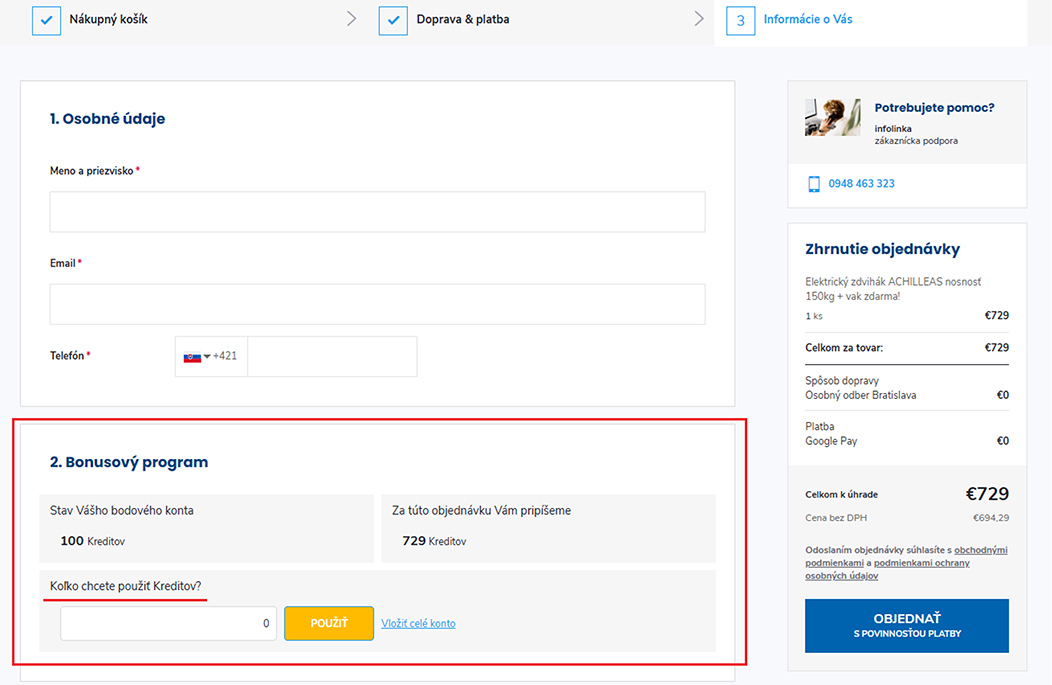Click the mobile phone icon by 0948 463 323
Screen dimensions: 1052x685
814,184
